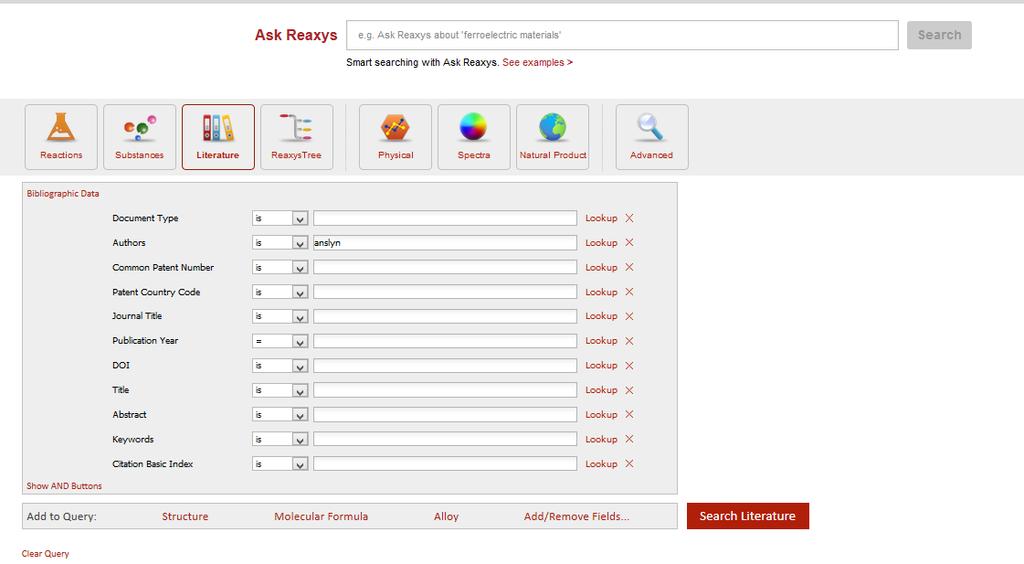Click the Document Type text field

[445, 218]
